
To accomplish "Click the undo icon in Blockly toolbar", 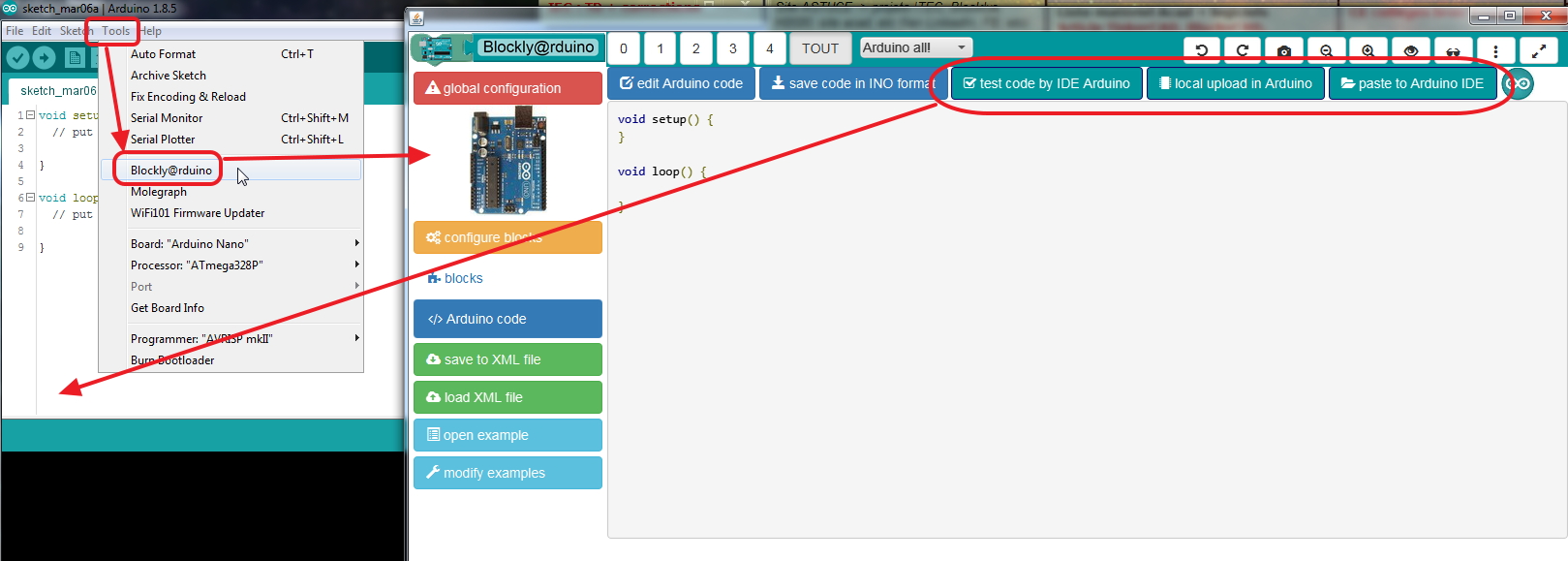I will [x=1202, y=50].
